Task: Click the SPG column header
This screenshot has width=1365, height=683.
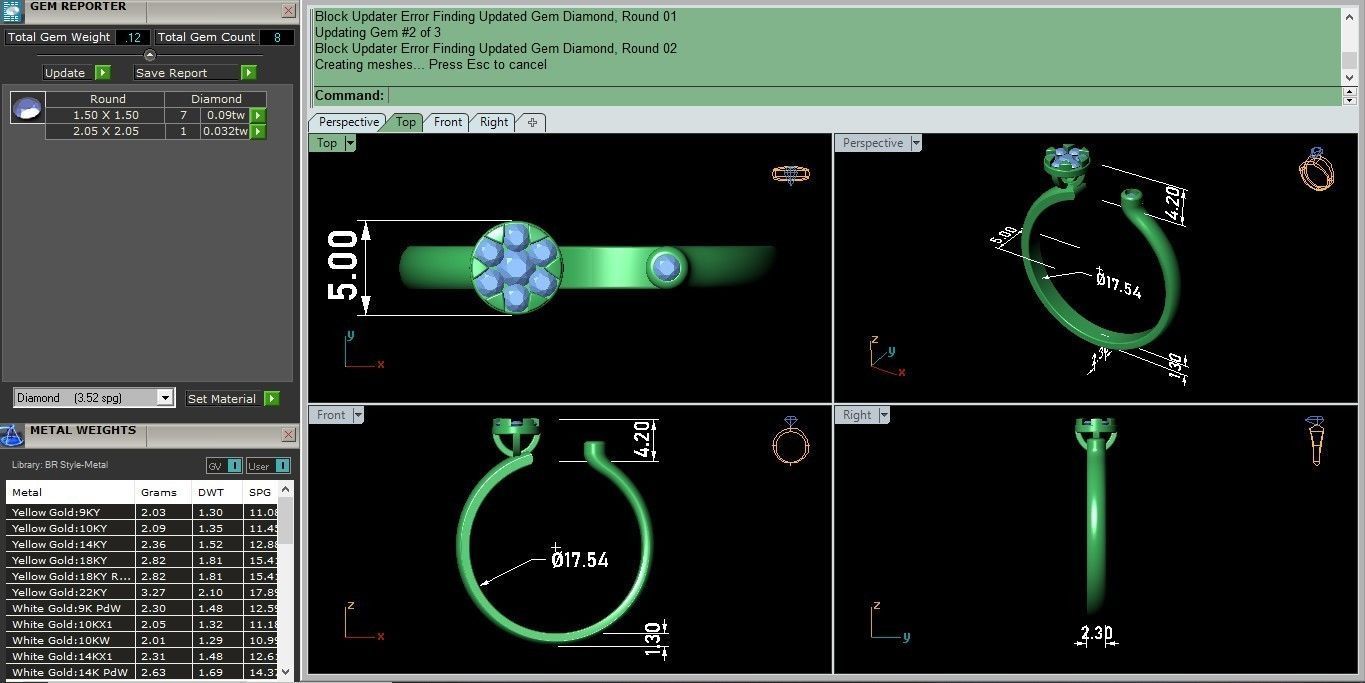Action: point(260,492)
